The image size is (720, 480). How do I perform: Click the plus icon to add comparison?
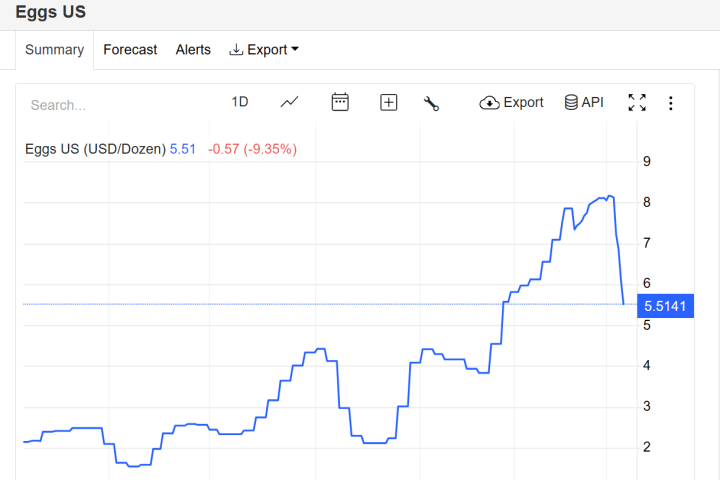click(x=389, y=102)
